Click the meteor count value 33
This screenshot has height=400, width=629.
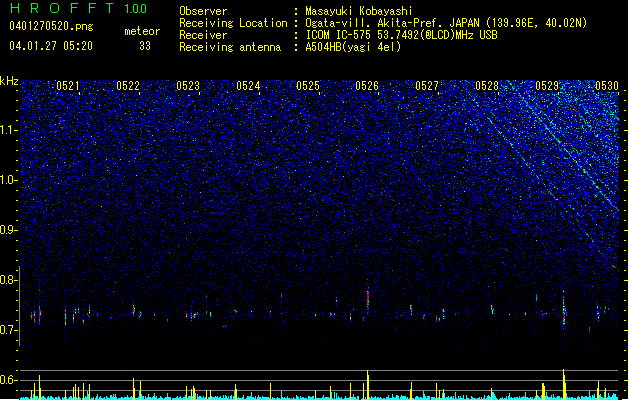(x=145, y=46)
